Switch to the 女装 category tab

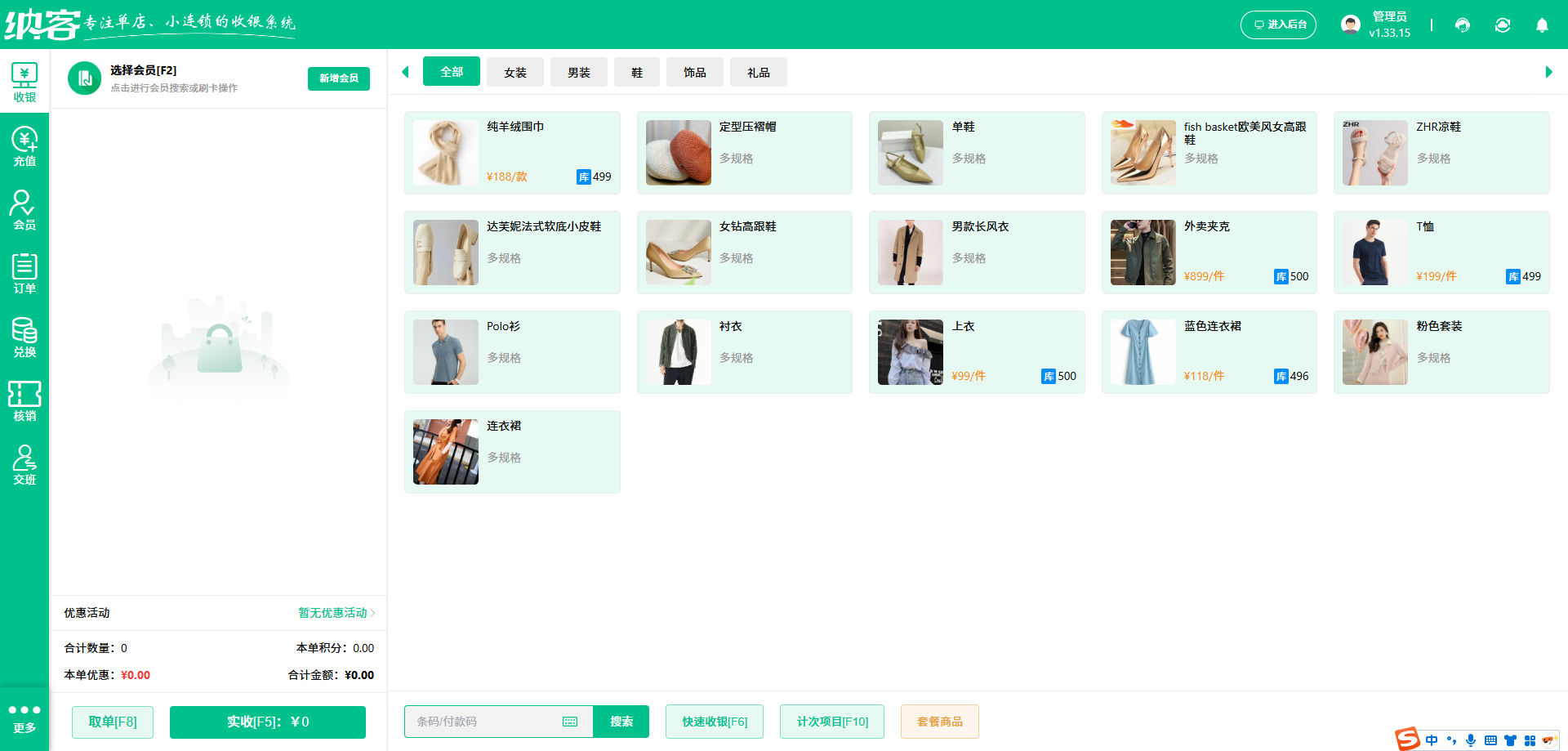point(514,72)
